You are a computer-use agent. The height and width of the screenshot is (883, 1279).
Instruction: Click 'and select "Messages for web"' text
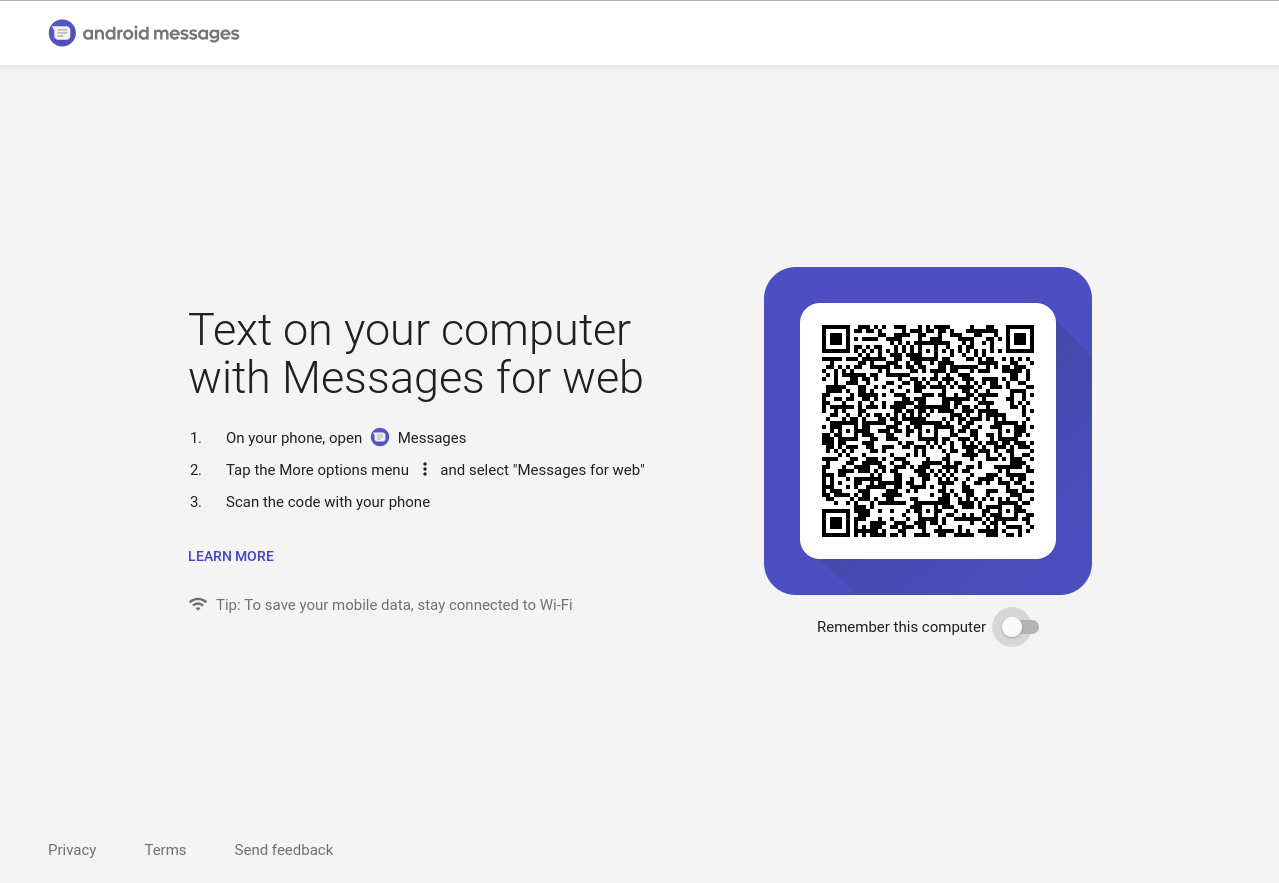pyautogui.click(x=542, y=470)
